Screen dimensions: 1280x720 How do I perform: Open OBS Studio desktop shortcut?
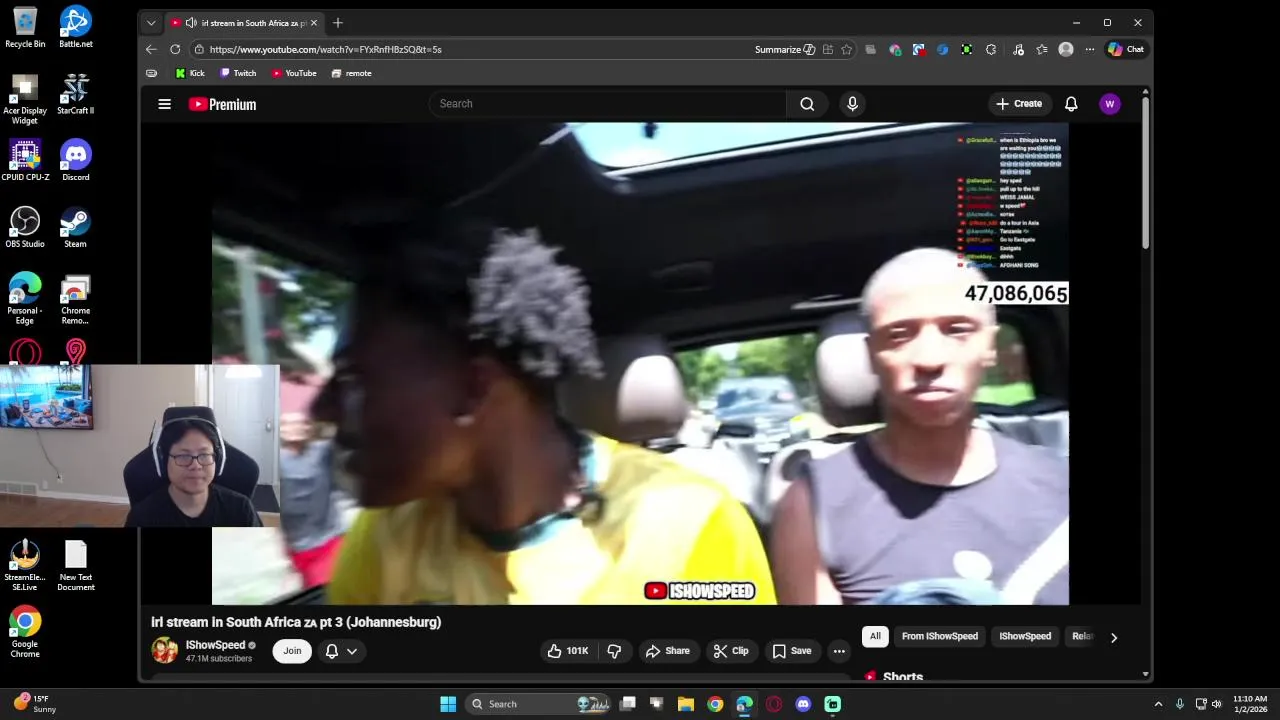click(25, 227)
